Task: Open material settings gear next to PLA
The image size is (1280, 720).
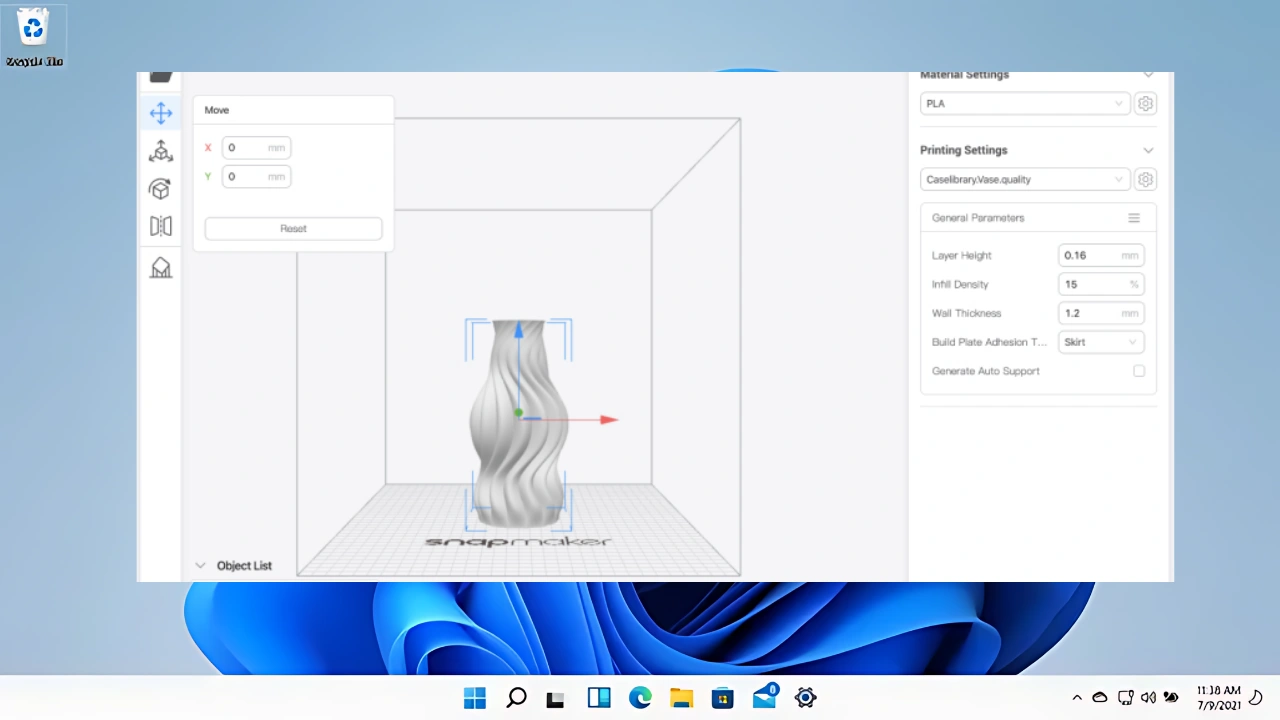Action: click(1146, 103)
